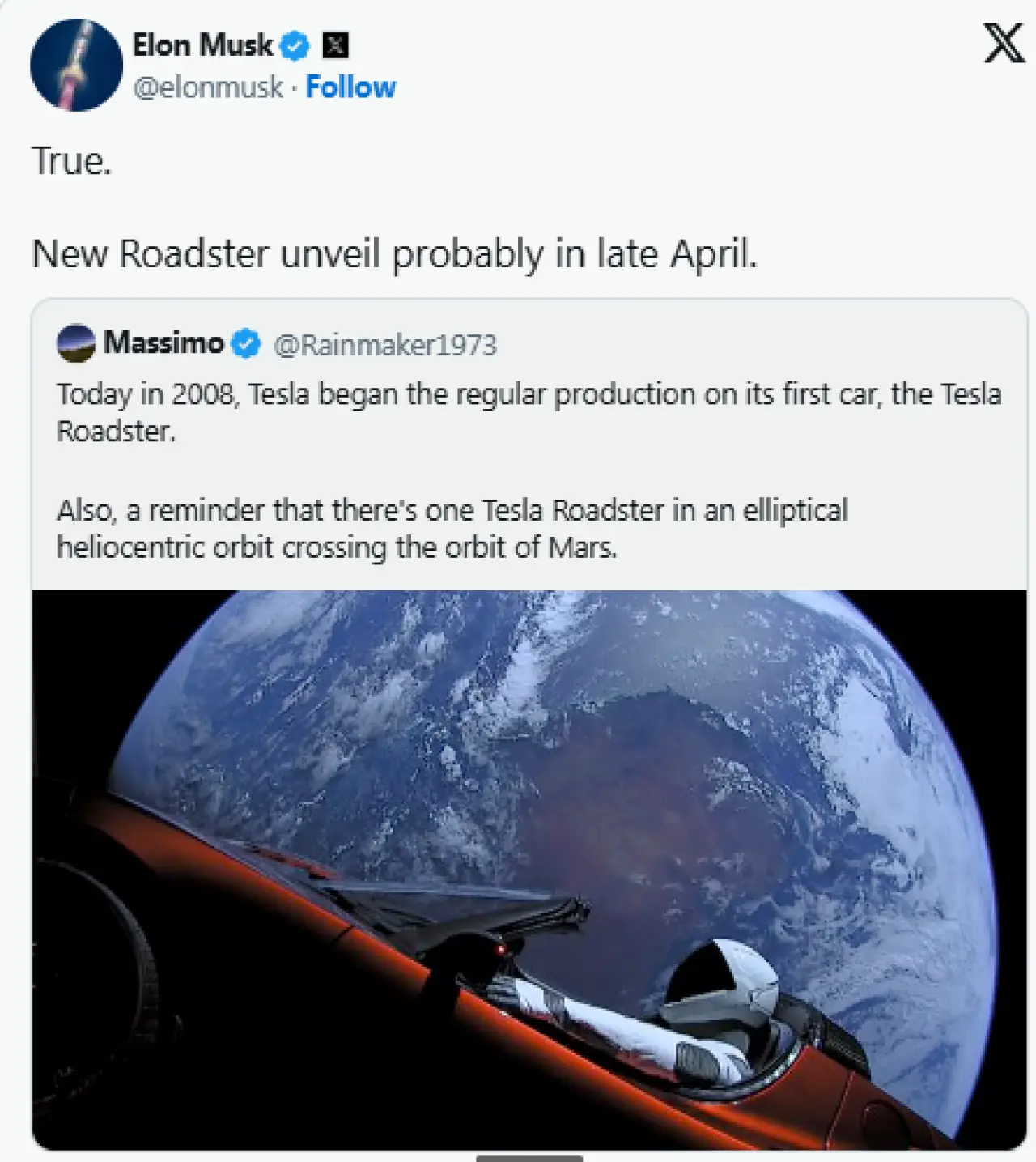This screenshot has width=1036, height=1162.
Task: Click Elon Musk's profile avatar
Action: click(x=76, y=65)
